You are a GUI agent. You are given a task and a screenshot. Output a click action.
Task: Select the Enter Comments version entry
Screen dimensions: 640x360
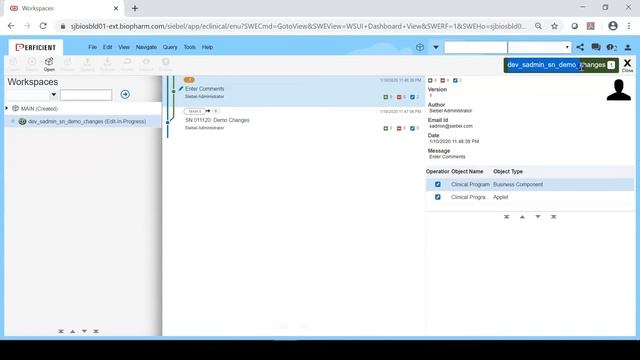tap(294, 91)
